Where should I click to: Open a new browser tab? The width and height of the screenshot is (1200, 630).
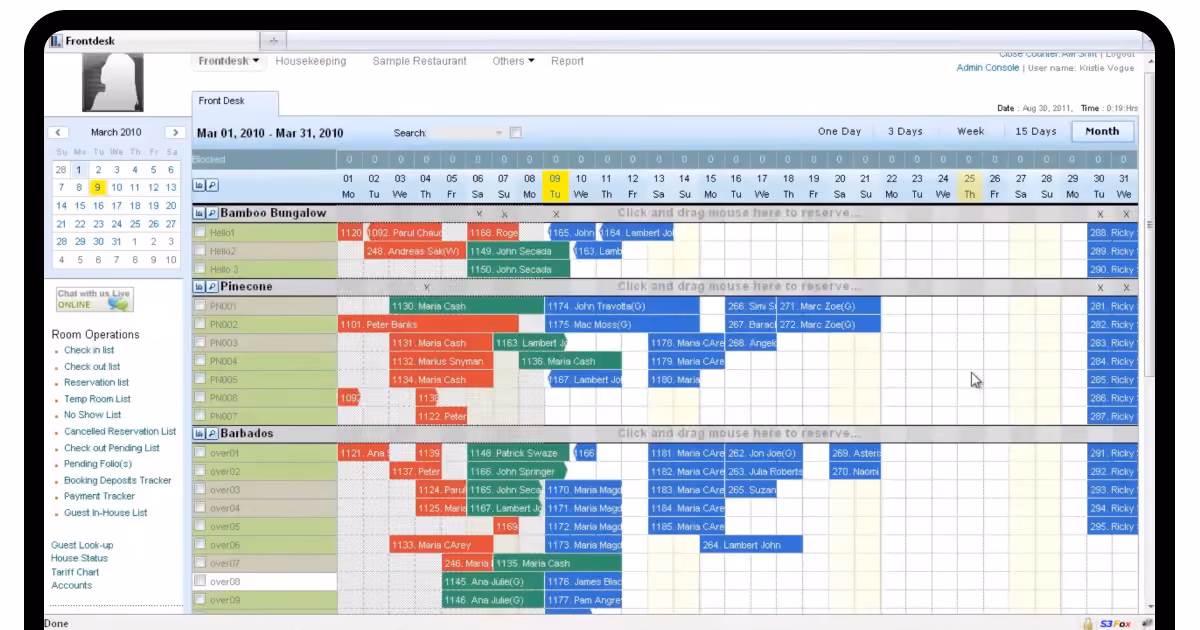(273, 40)
